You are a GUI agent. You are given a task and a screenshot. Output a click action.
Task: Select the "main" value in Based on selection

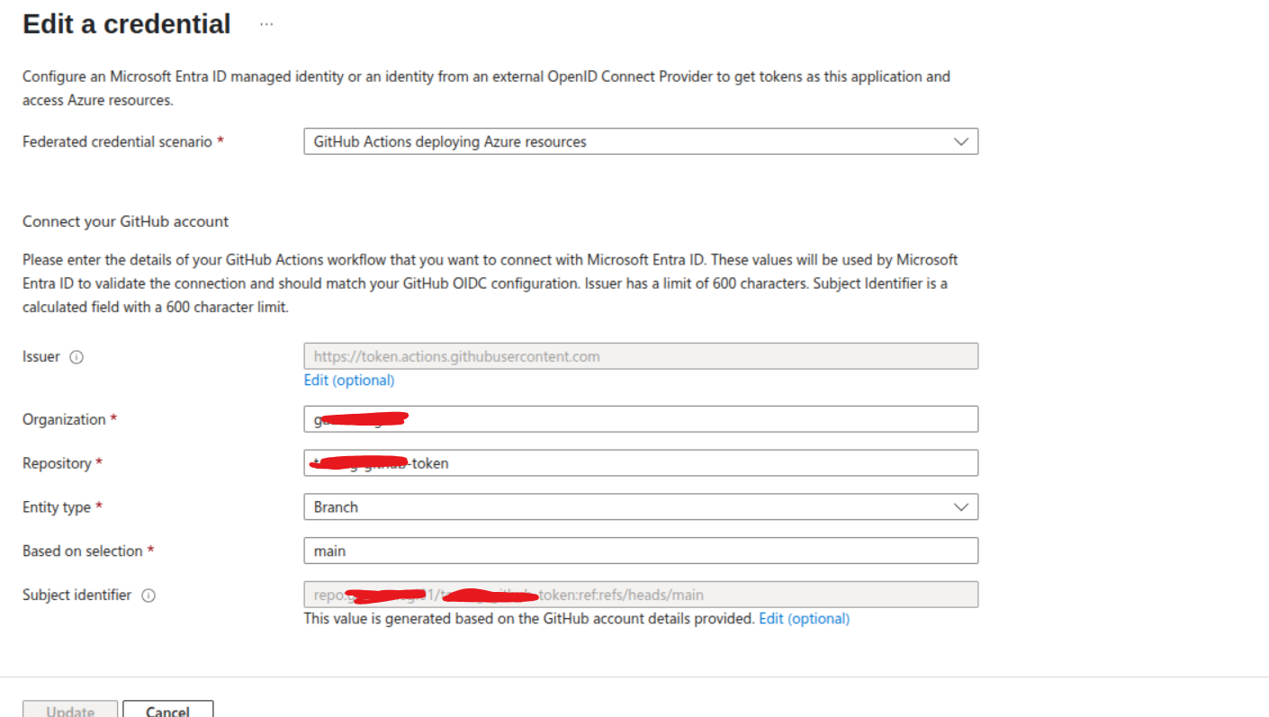640,551
